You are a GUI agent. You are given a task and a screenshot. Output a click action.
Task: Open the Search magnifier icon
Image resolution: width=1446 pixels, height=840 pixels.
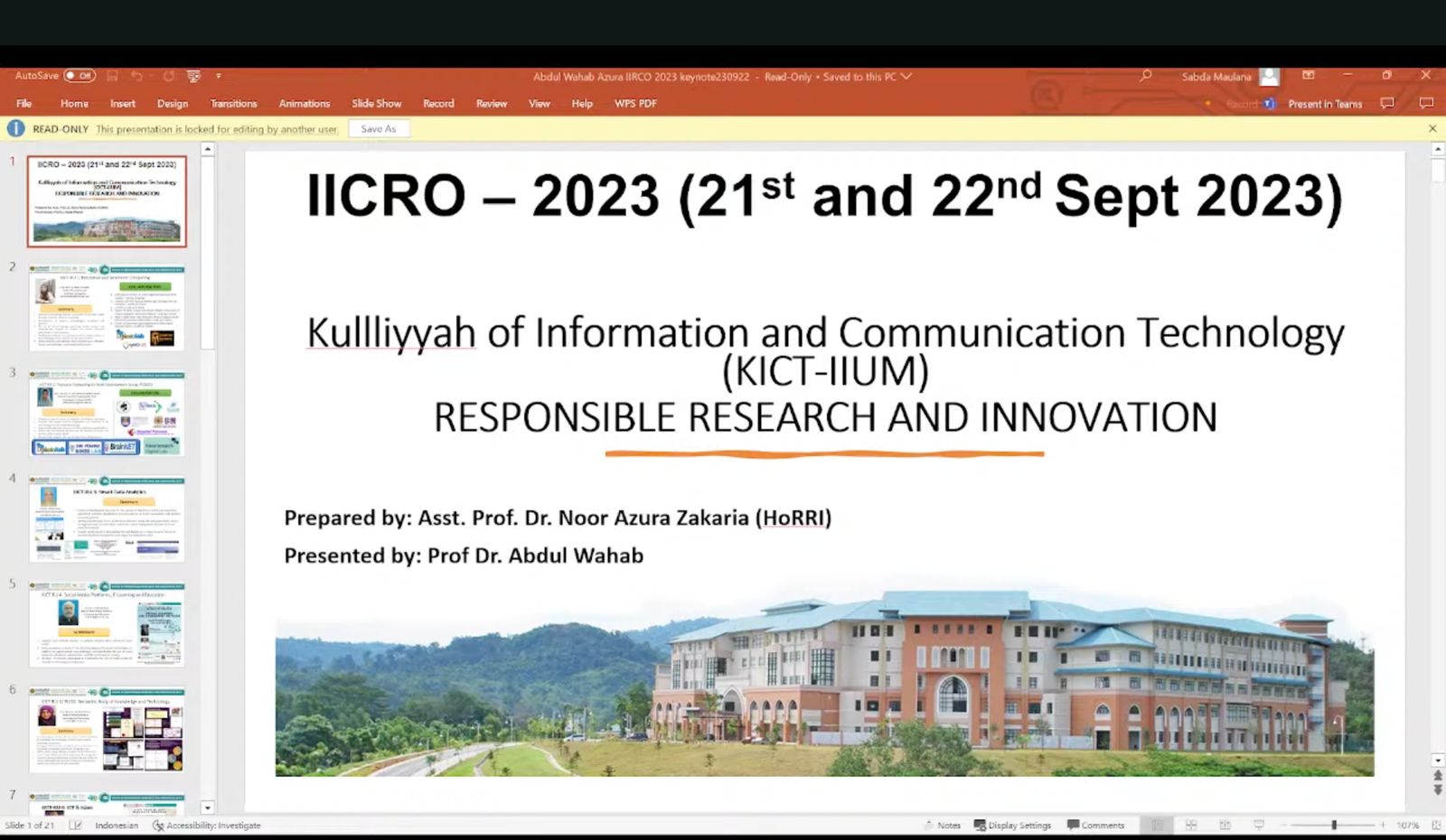tap(1146, 76)
